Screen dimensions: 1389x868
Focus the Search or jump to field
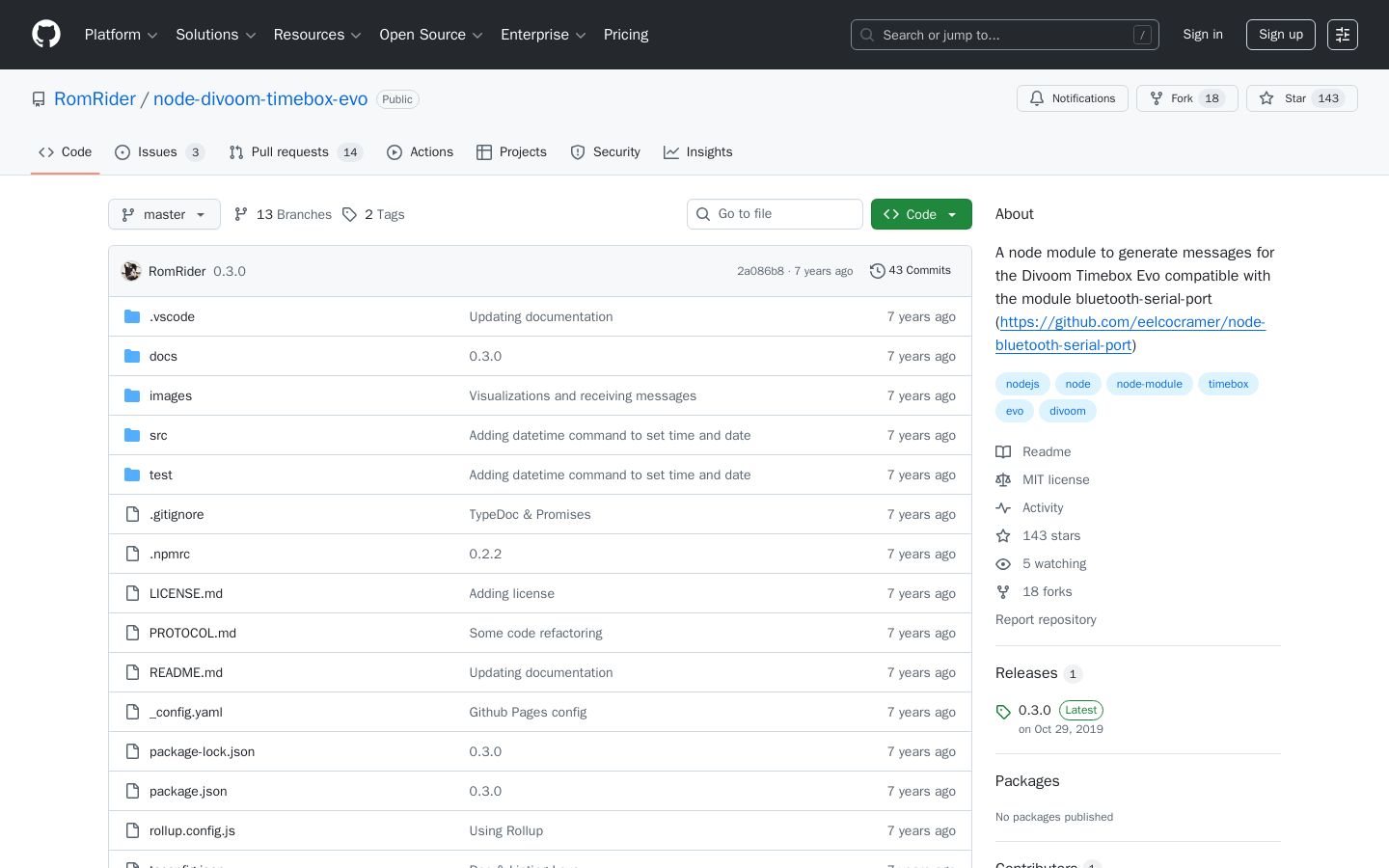coord(1005,35)
